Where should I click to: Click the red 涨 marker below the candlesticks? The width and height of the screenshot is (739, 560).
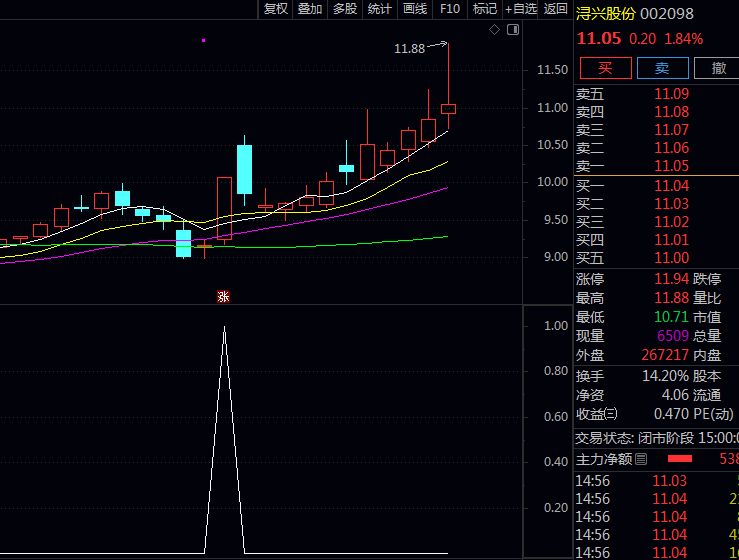pyautogui.click(x=223, y=296)
